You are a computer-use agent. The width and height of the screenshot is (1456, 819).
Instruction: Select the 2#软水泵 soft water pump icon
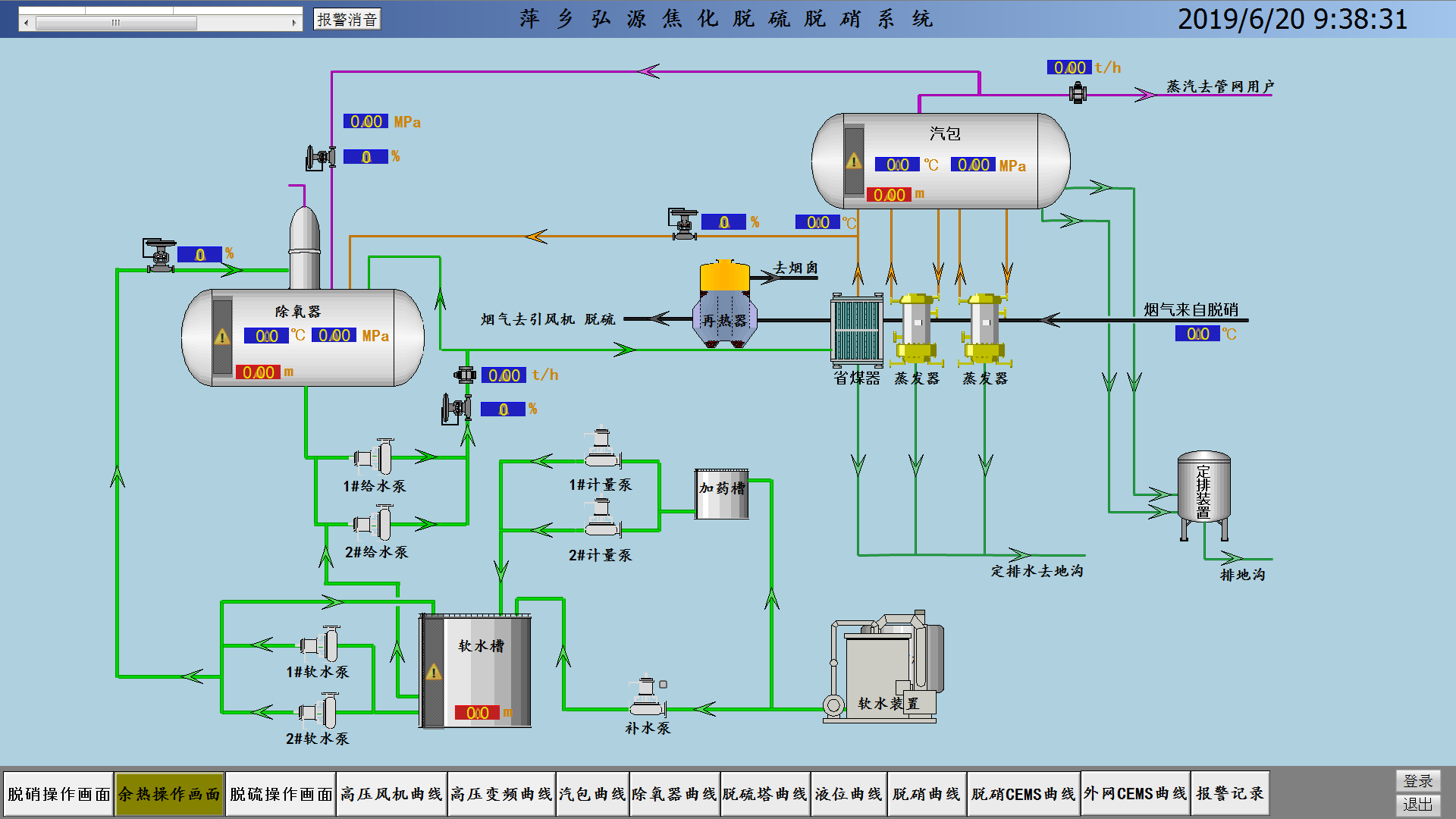click(319, 711)
